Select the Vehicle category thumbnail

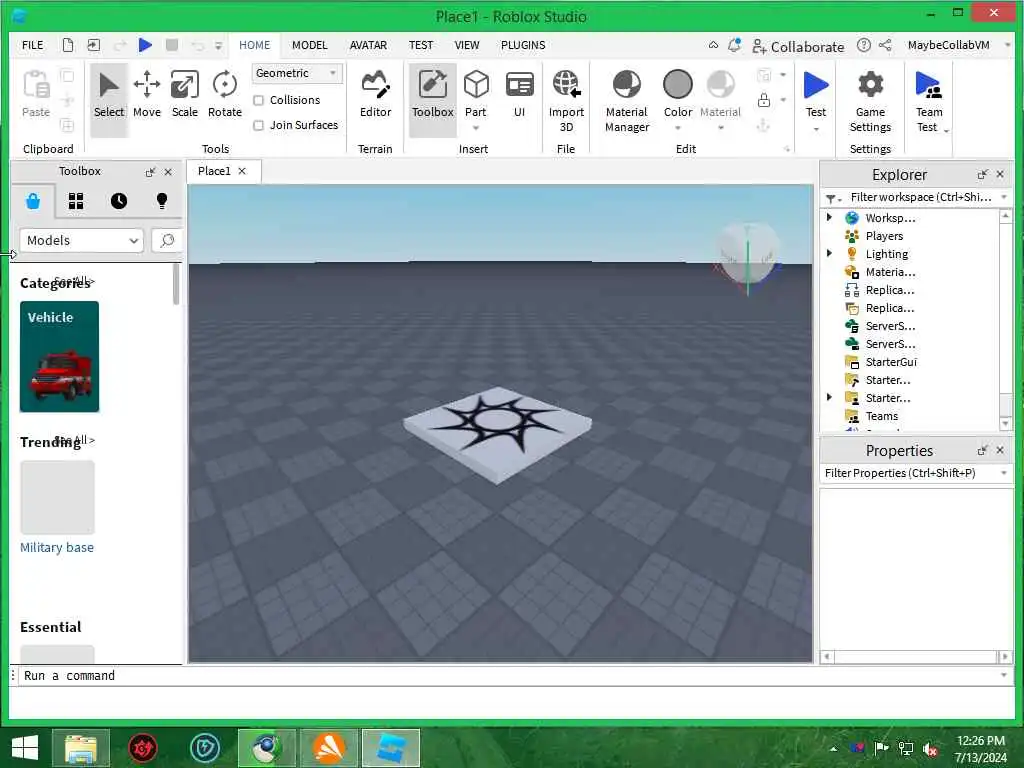[59, 357]
